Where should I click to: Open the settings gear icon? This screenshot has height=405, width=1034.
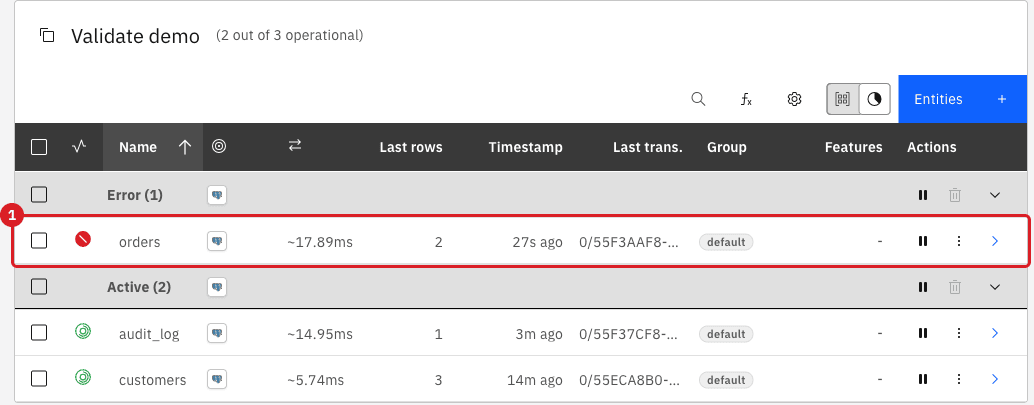pos(794,100)
